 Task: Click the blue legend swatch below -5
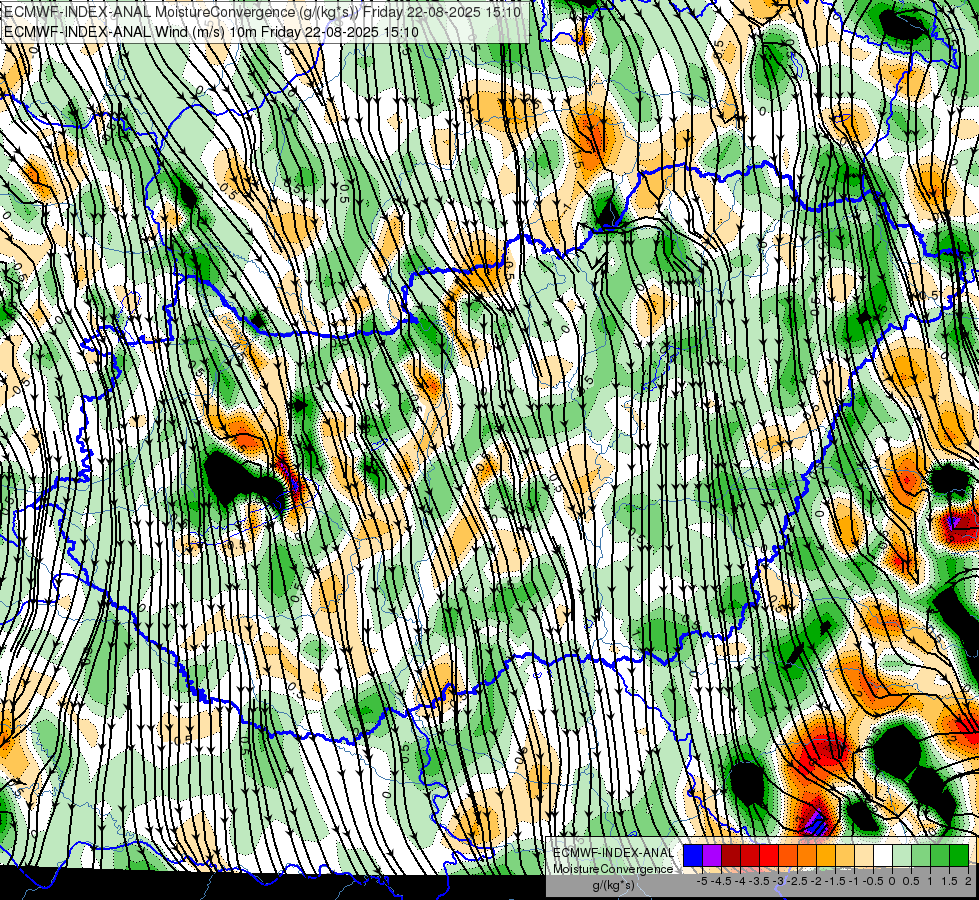[693, 856]
